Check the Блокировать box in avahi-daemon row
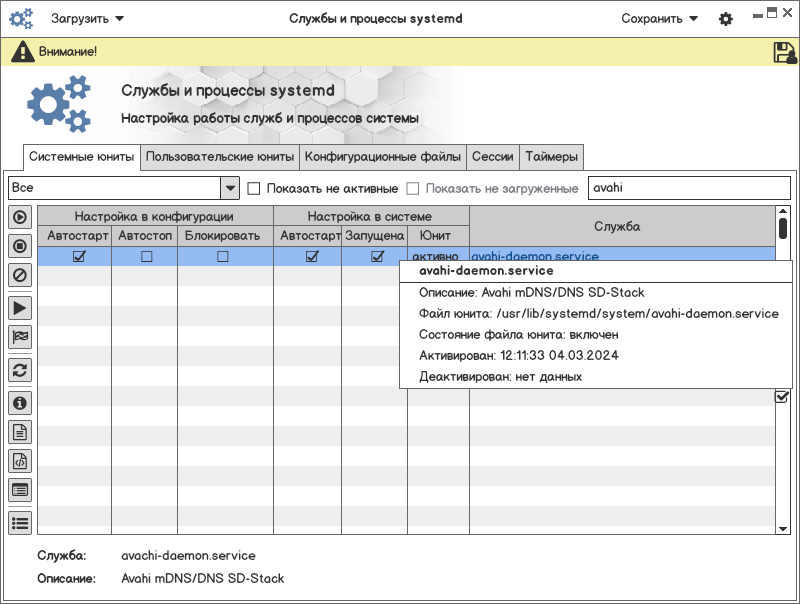The image size is (800, 604). click(x=222, y=257)
